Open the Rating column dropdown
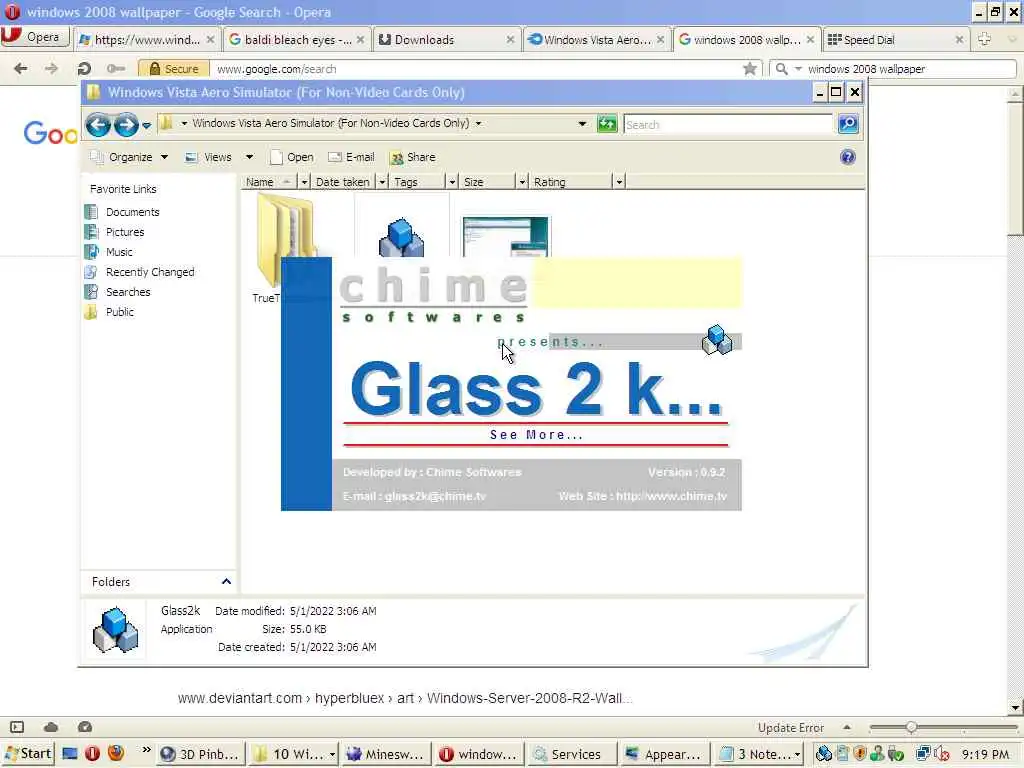Viewport: 1024px width, 768px height. tap(619, 182)
